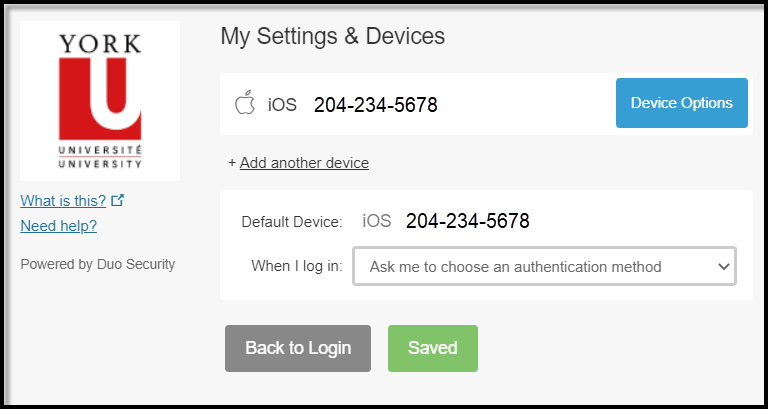Viewport: 768px width, 409px height.
Task: Click the green Saved button
Action: (x=432, y=348)
